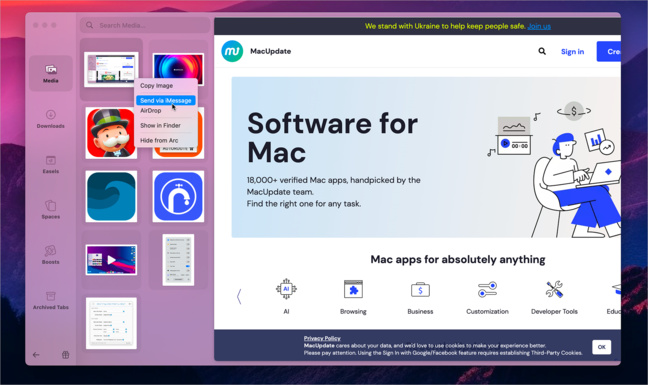Click the Sign in link
The image size is (648, 385).
pyautogui.click(x=572, y=52)
